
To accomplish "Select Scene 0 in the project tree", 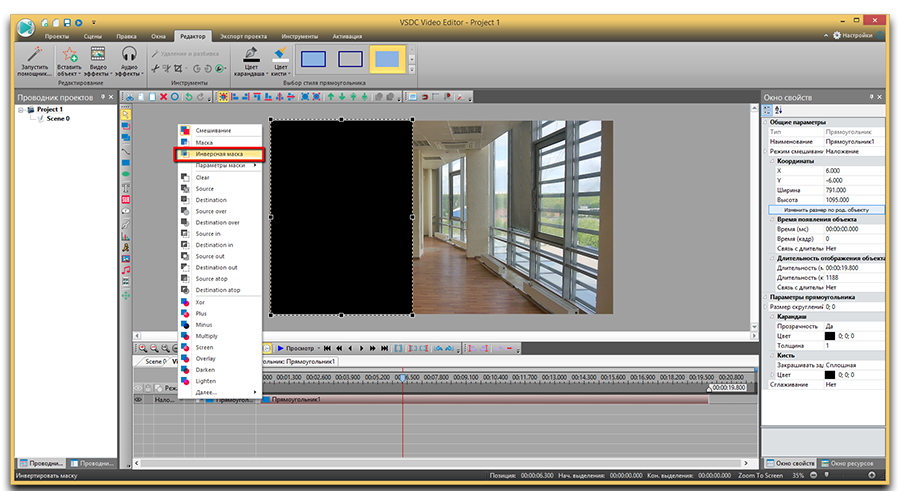I will click(58, 118).
